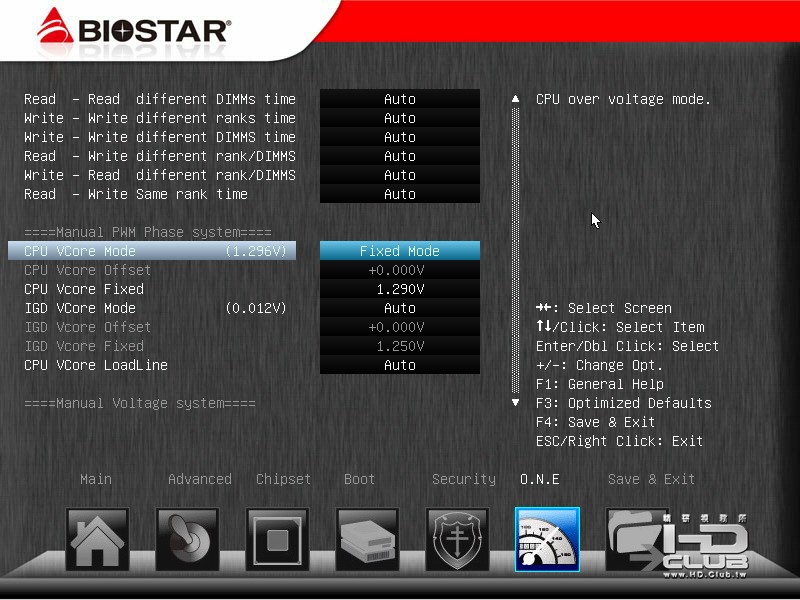
Task: Open the Advanced switch icon
Action: (187, 539)
